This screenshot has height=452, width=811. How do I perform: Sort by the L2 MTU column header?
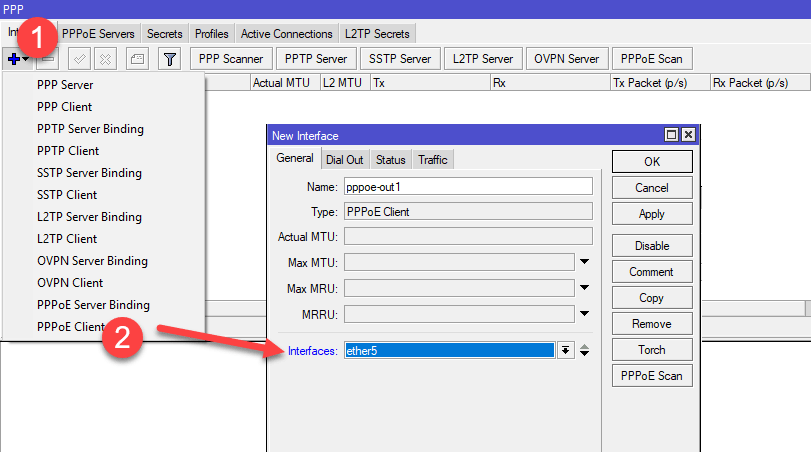[345, 83]
